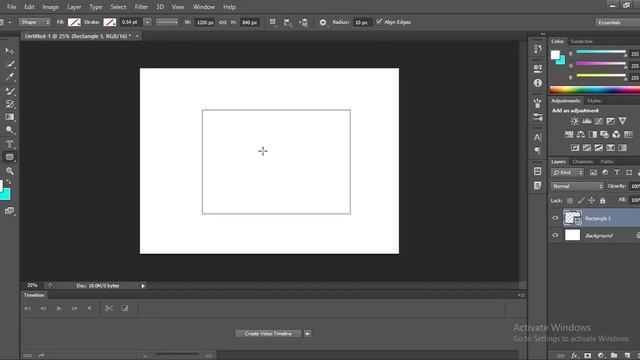Open the Path alignment icon

click(x=288, y=22)
